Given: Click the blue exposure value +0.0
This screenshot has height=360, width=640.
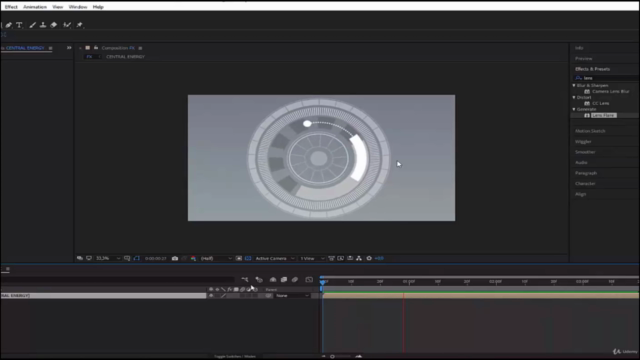Looking at the screenshot, I should [x=379, y=258].
